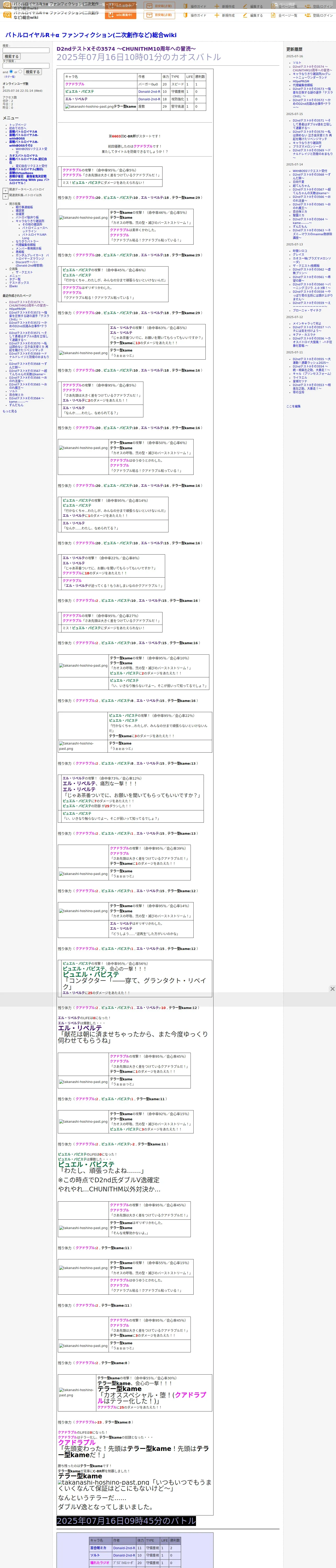Click the 堅守高速 cell in the table
Image resolution: width=336 pixels, height=1568 pixels.
click(x=177, y=107)
